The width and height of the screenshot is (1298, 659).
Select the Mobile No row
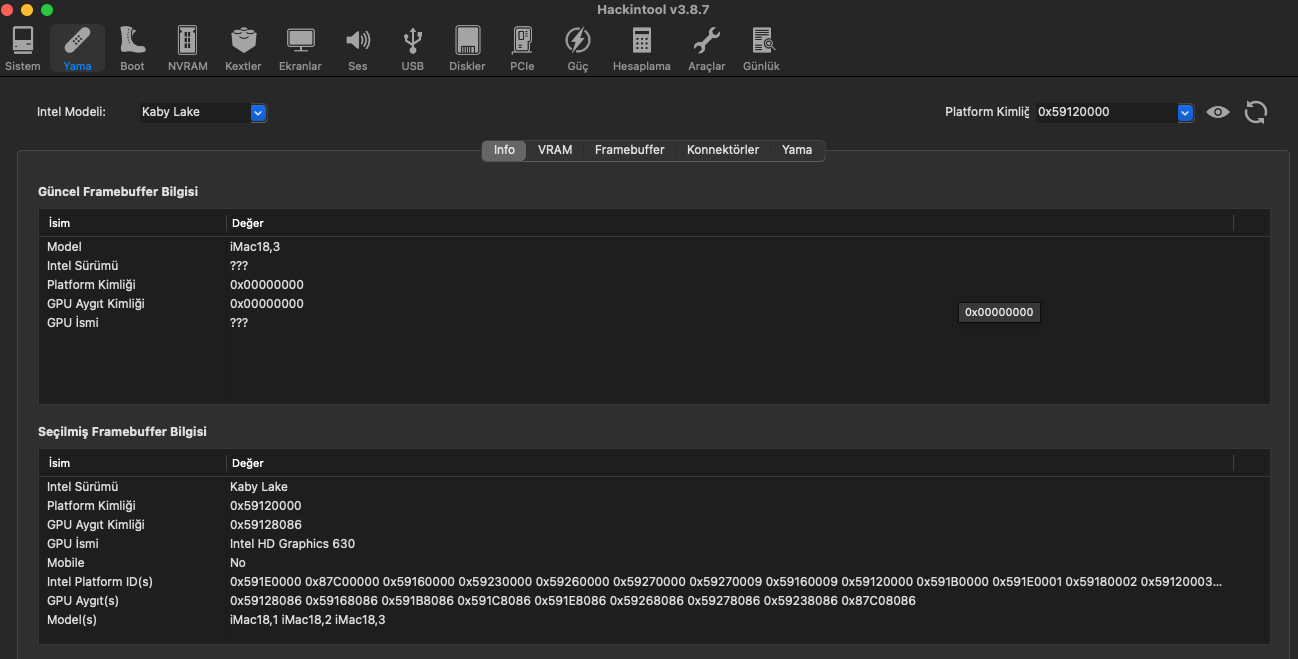coord(654,562)
